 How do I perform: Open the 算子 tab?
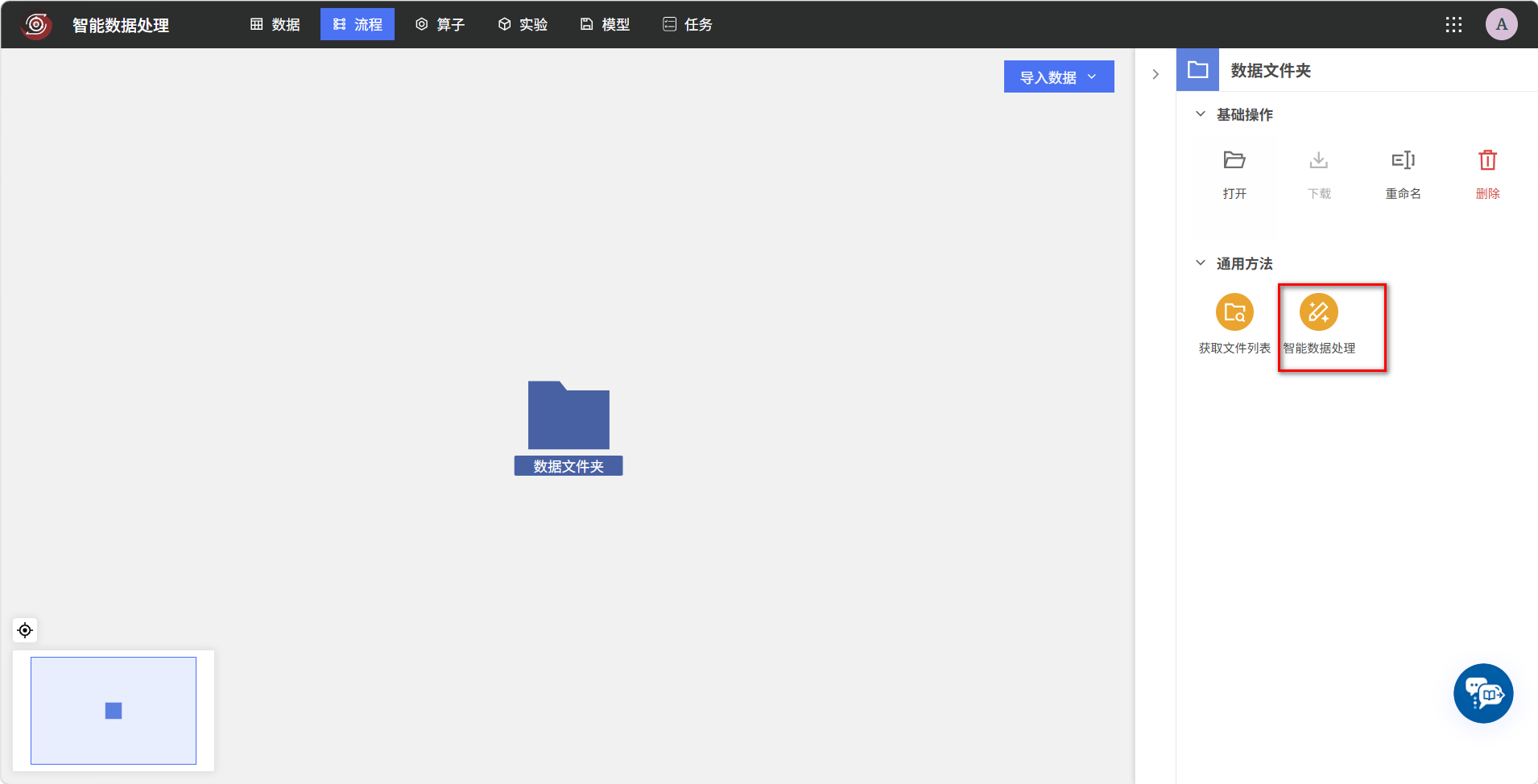440,24
